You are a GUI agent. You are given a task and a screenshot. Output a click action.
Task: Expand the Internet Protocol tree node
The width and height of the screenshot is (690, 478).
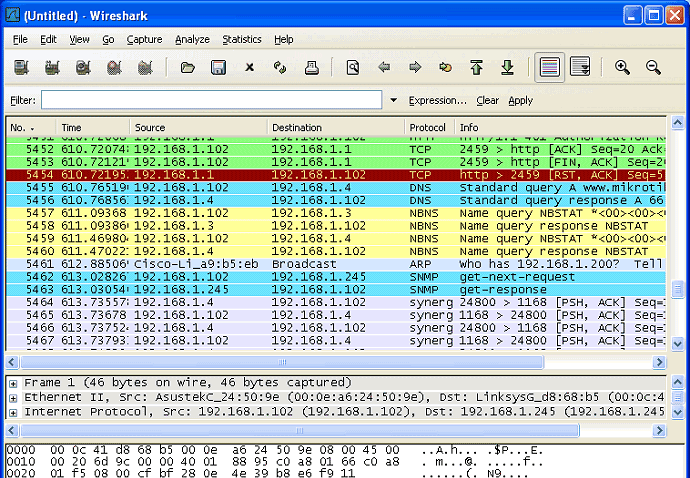click(x=13, y=413)
